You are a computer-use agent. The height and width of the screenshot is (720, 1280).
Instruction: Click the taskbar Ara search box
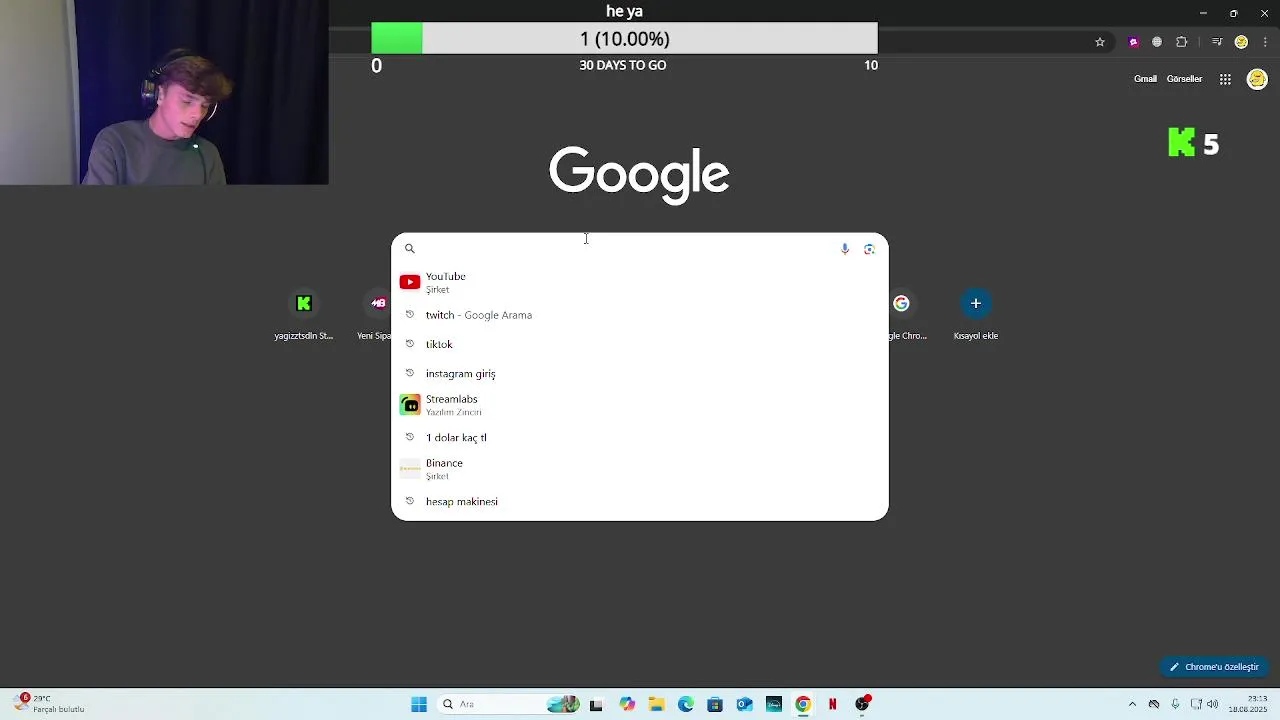pyautogui.click(x=510, y=704)
